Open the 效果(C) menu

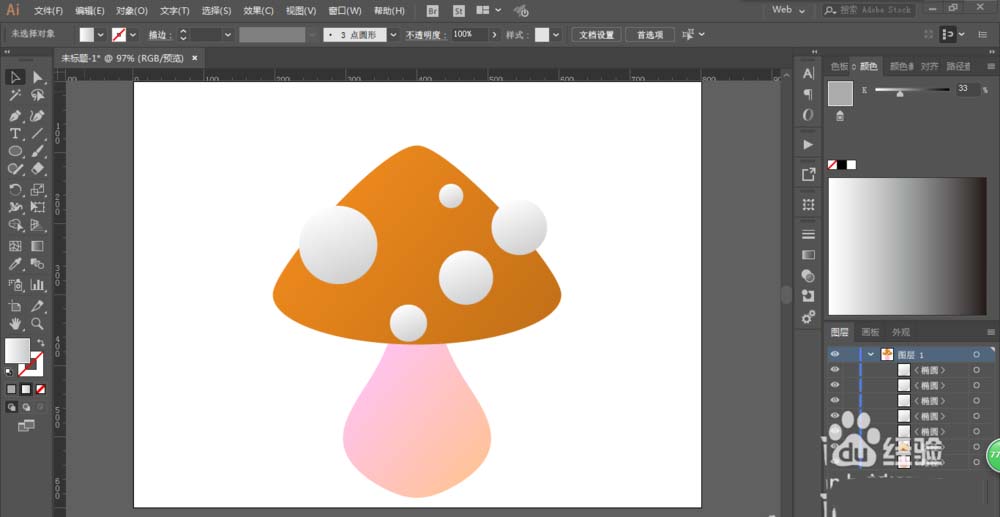(258, 10)
